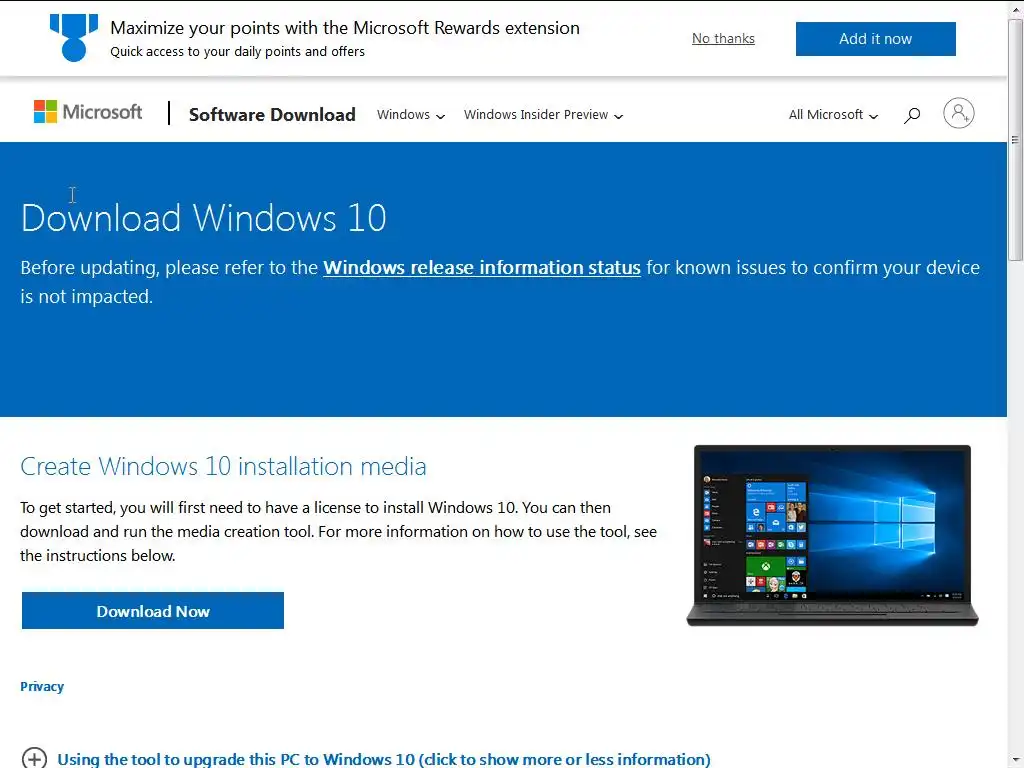The height and width of the screenshot is (768, 1024).
Task: Open the Software Download home link
Action: point(272,115)
